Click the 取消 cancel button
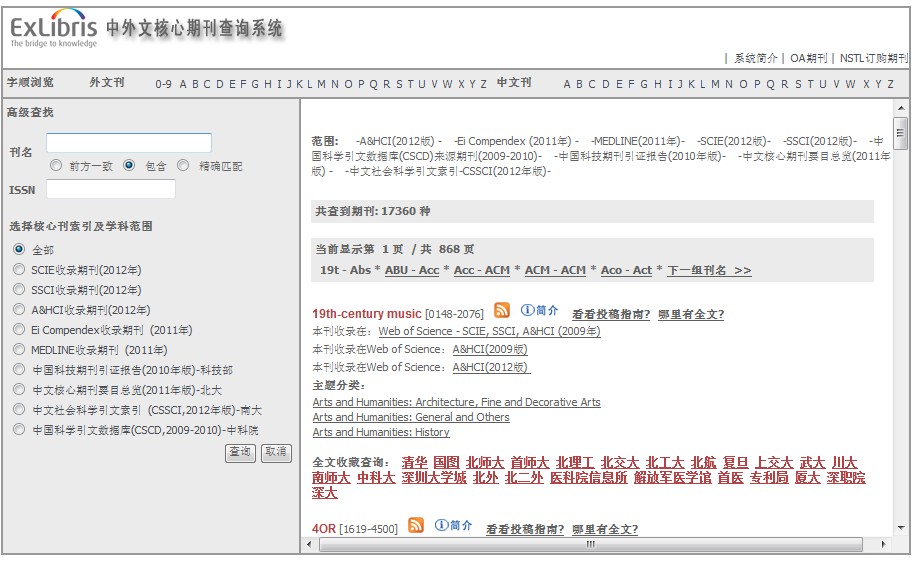This screenshot has height=561, width=915. [x=276, y=453]
